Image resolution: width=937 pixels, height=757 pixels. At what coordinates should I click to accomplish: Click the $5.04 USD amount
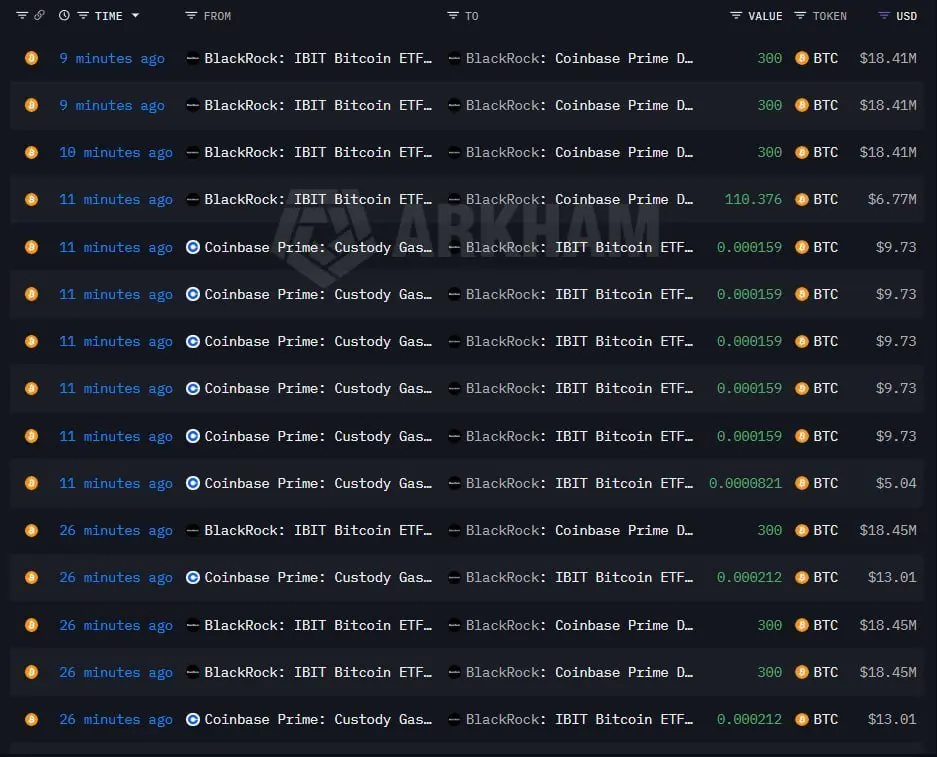pyautogui.click(x=896, y=483)
